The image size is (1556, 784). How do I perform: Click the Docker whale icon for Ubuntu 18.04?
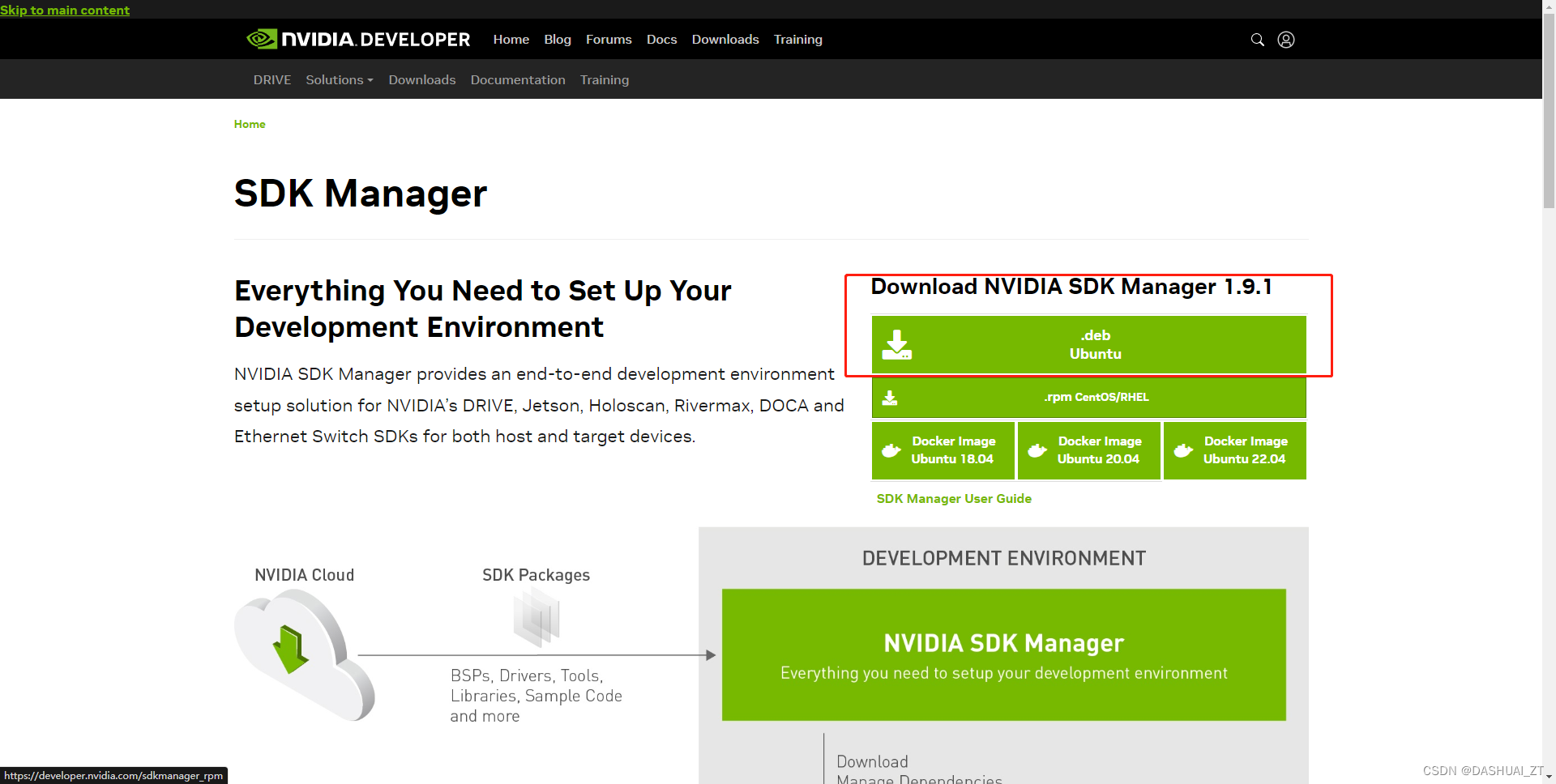tap(891, 450)
